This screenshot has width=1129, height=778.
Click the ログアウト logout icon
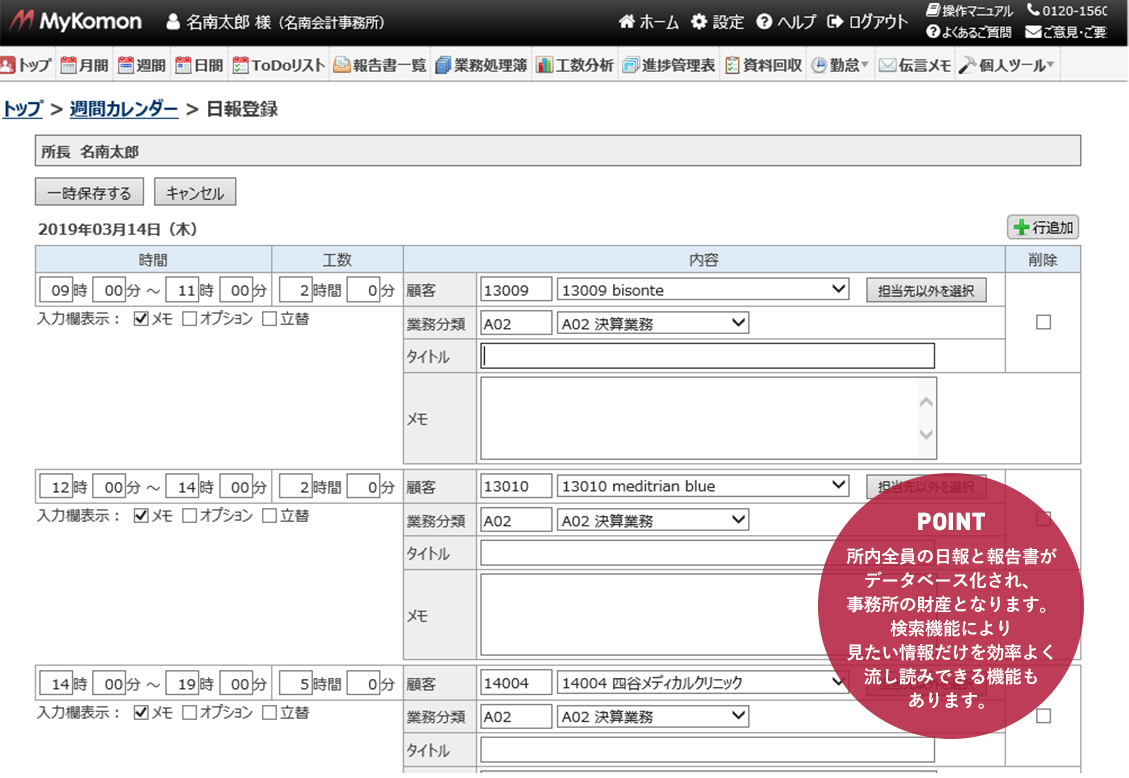835,22
